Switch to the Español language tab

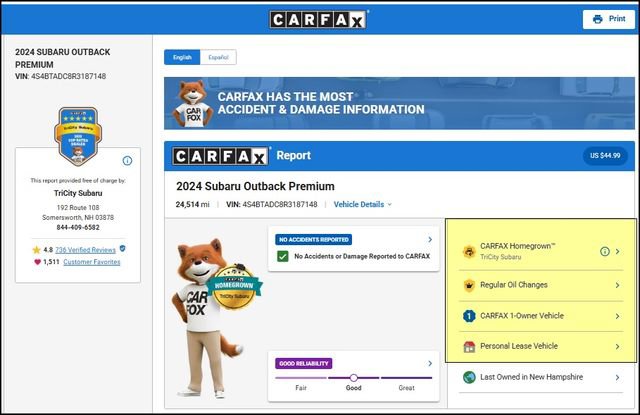pyautogui.click(x=218, y=57)
